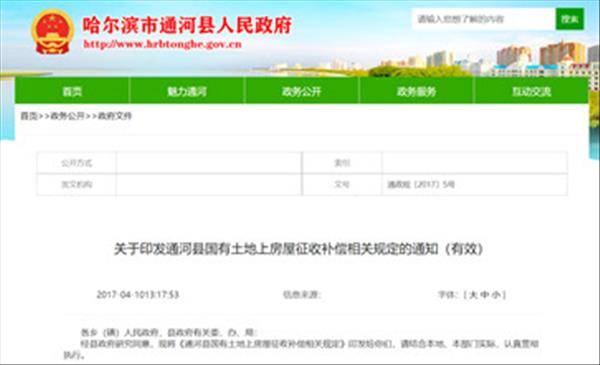The width and height of the screenshot is (600, 365).
Task: Open the 首页 navigation tab
Action: 72,91
